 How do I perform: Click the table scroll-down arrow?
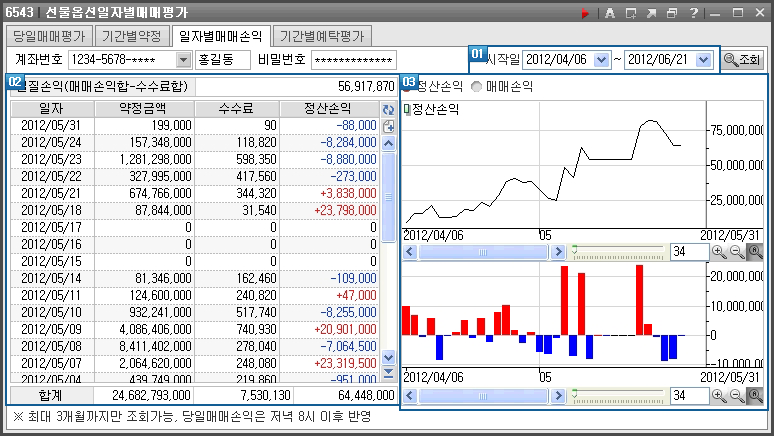coord(388,357)
